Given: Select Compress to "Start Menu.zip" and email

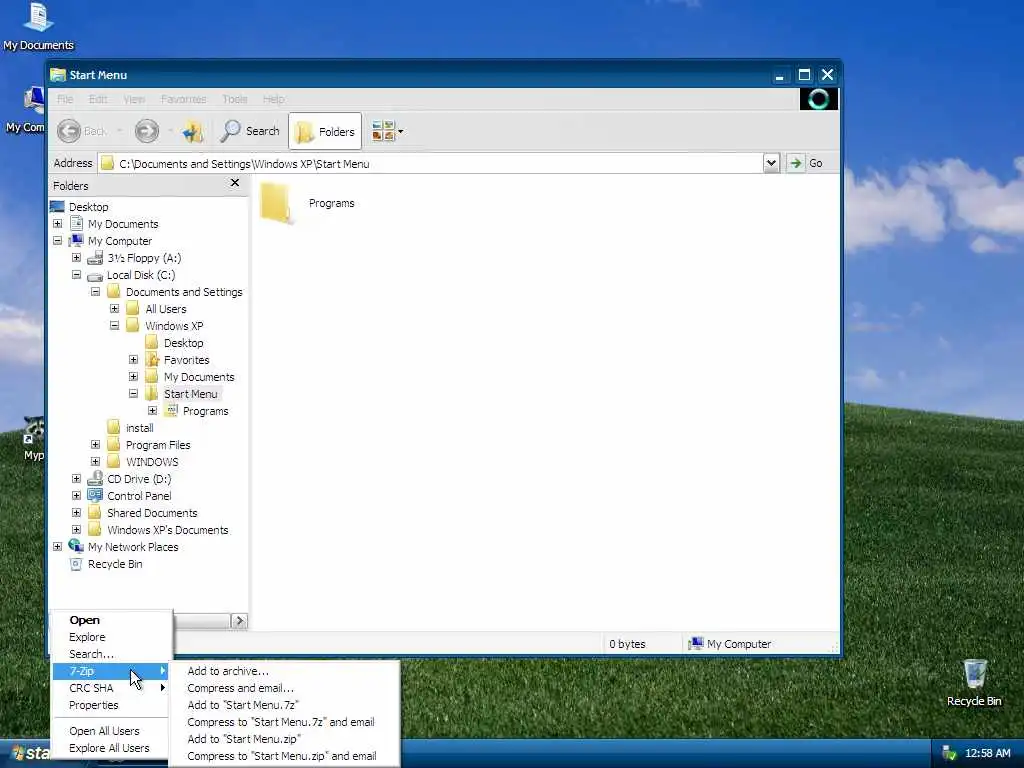Looking at the screenshot, I should (283, 756).
